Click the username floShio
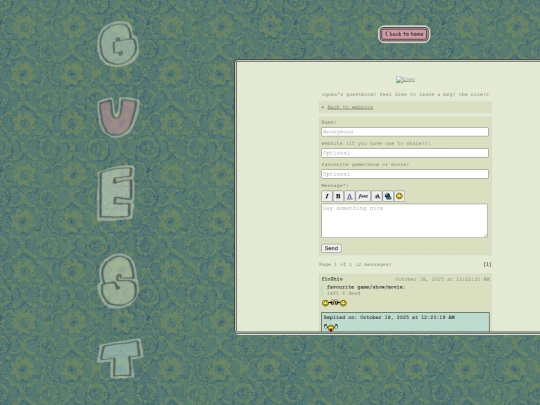540x405 pixels. (332, 279)
